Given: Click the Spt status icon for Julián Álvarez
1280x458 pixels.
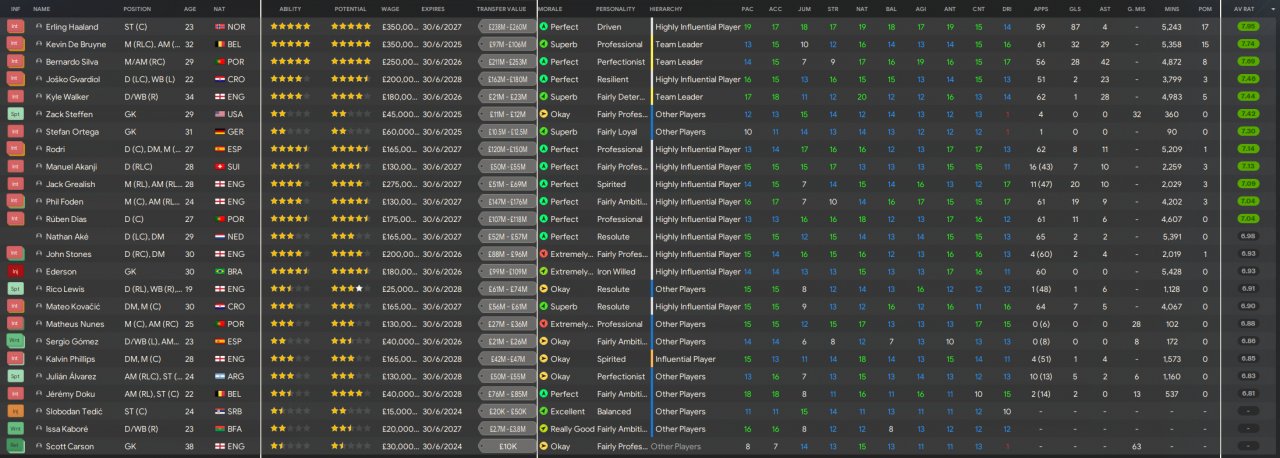Looking at the screenshot, I should point(15,377).
